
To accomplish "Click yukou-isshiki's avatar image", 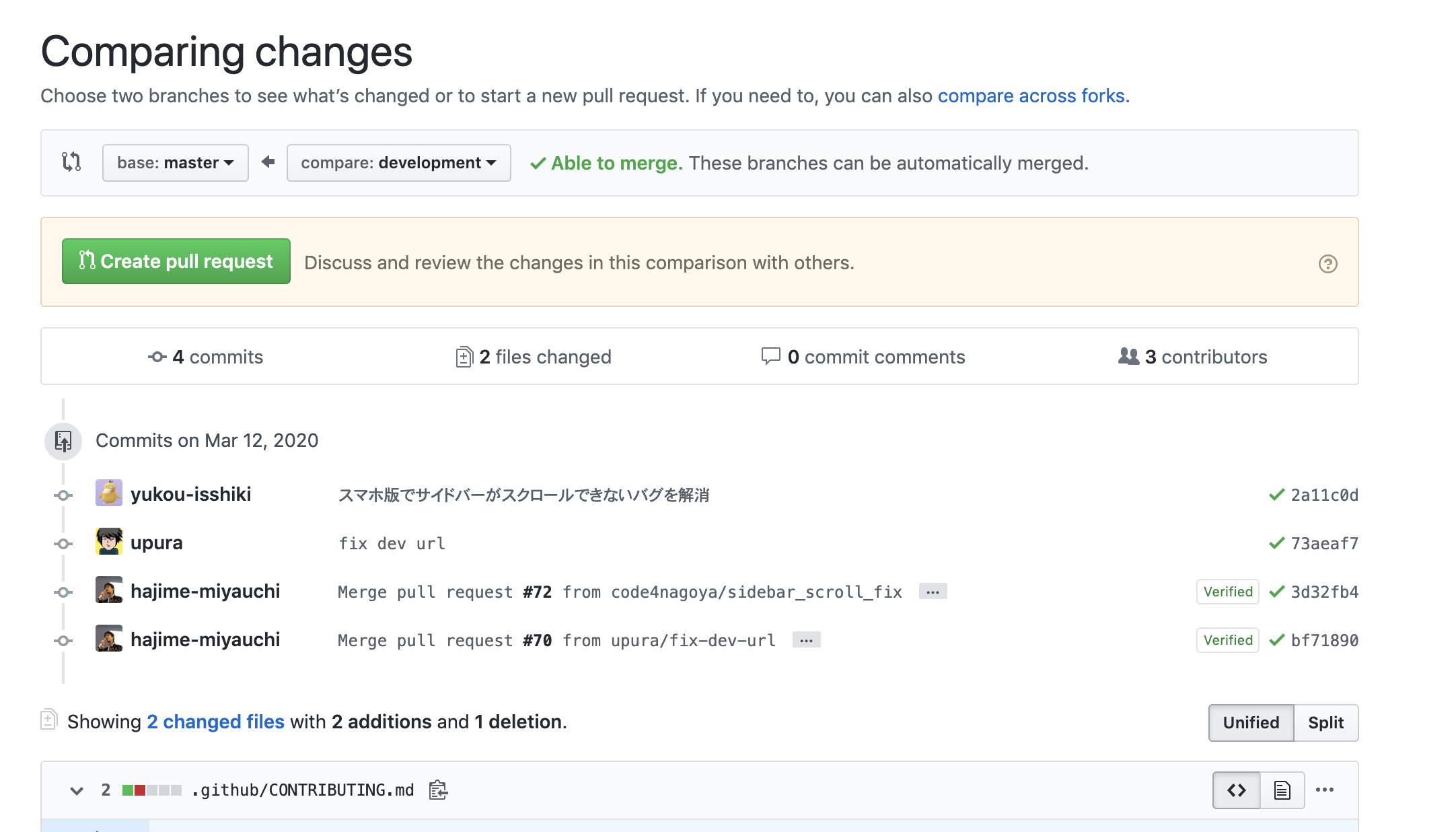I will click(x=109, y=493).
